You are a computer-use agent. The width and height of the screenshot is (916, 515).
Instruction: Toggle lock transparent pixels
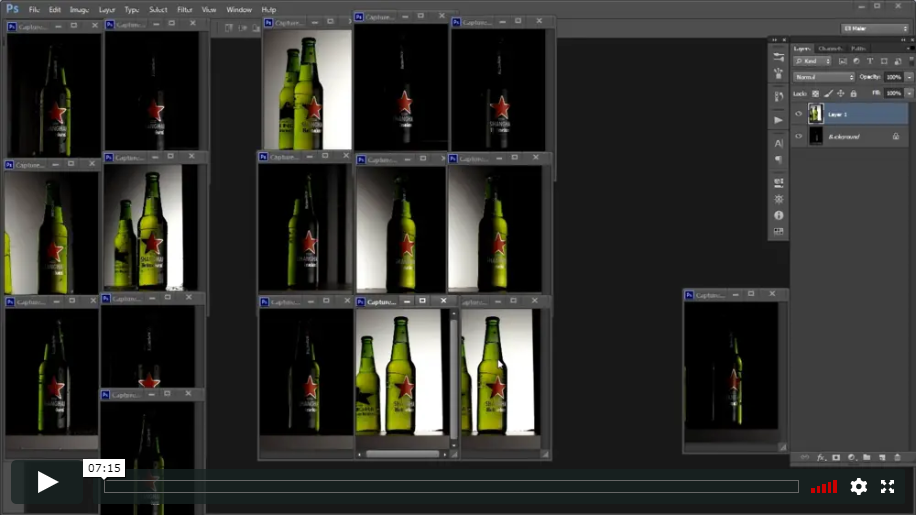[816, 93]
